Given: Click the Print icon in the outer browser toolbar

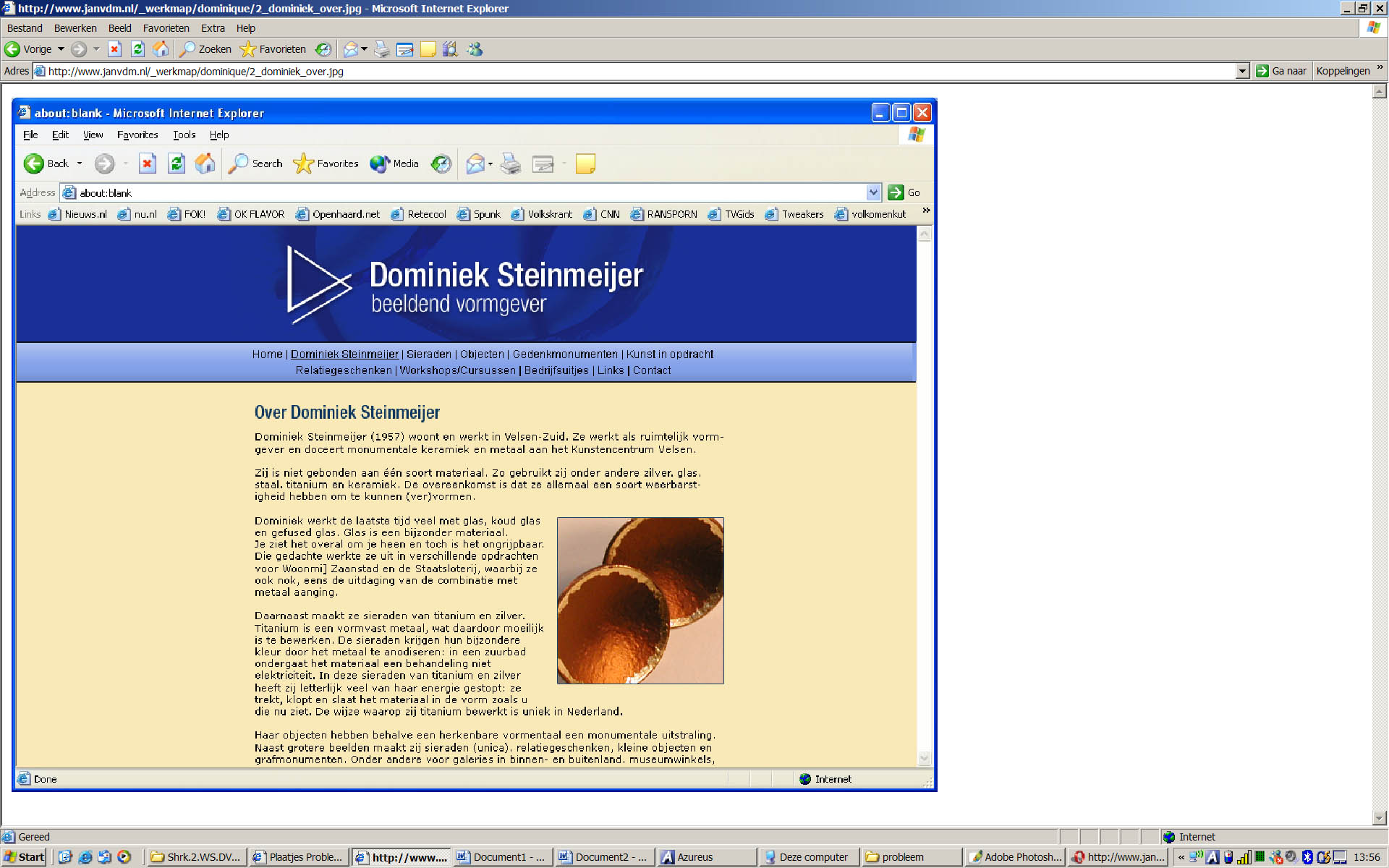Looking at the screenshot, I should tap(382, 49).
